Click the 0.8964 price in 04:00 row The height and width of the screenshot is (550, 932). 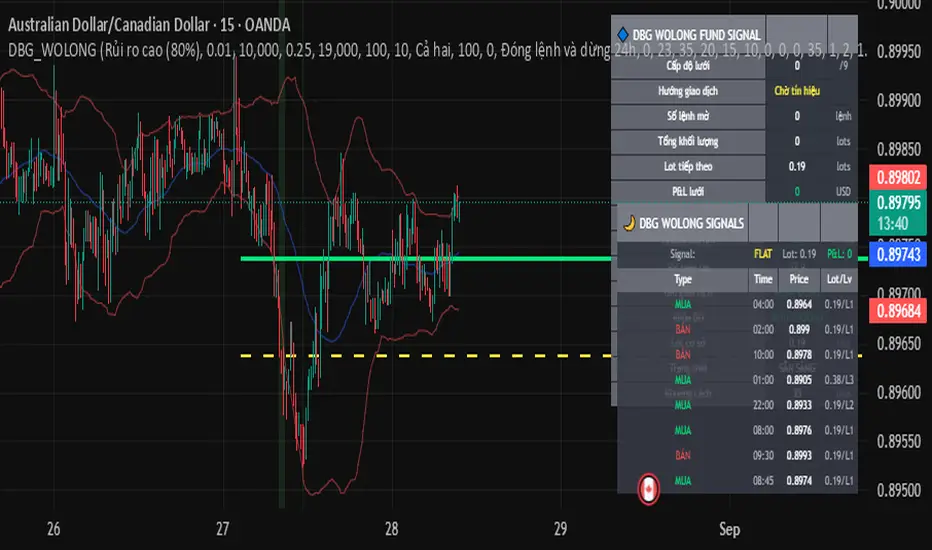point(799,304)
